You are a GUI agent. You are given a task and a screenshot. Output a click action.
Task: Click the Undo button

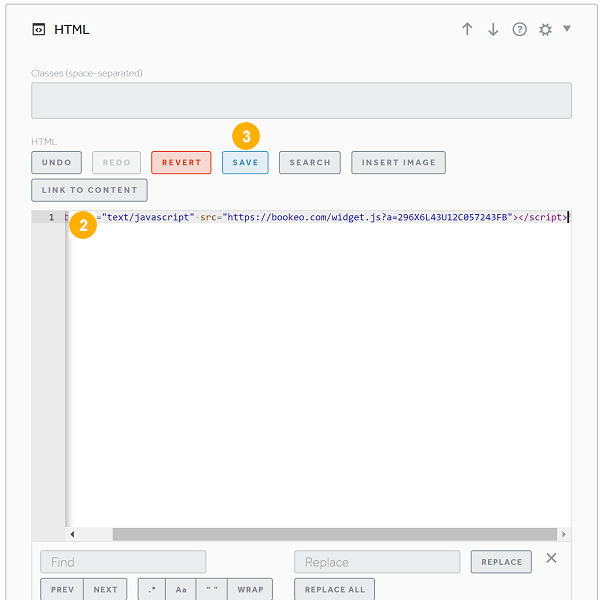56,162
